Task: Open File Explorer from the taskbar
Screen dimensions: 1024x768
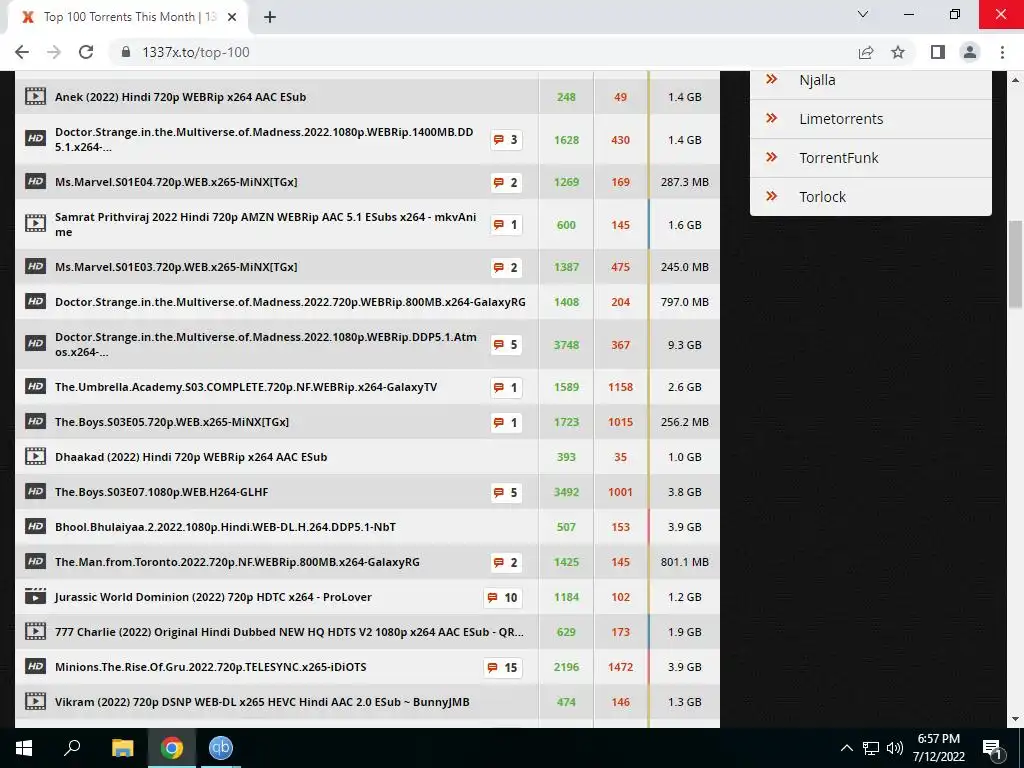Action: (122, 748)
